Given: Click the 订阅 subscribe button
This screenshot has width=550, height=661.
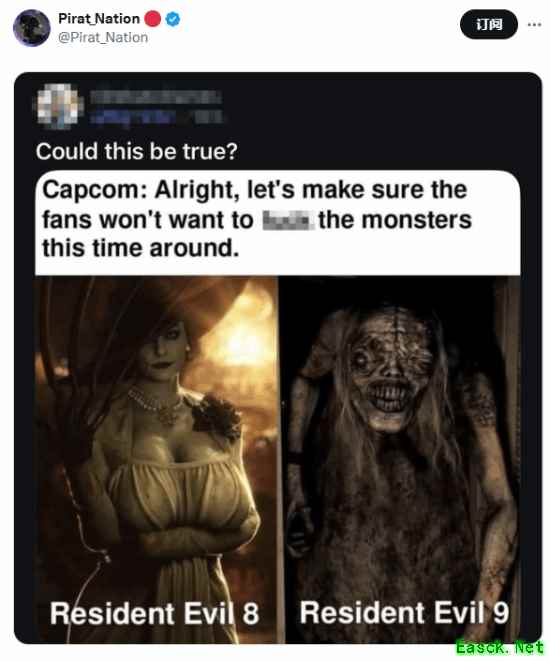Looking at the screenshot, I should 488,24.
